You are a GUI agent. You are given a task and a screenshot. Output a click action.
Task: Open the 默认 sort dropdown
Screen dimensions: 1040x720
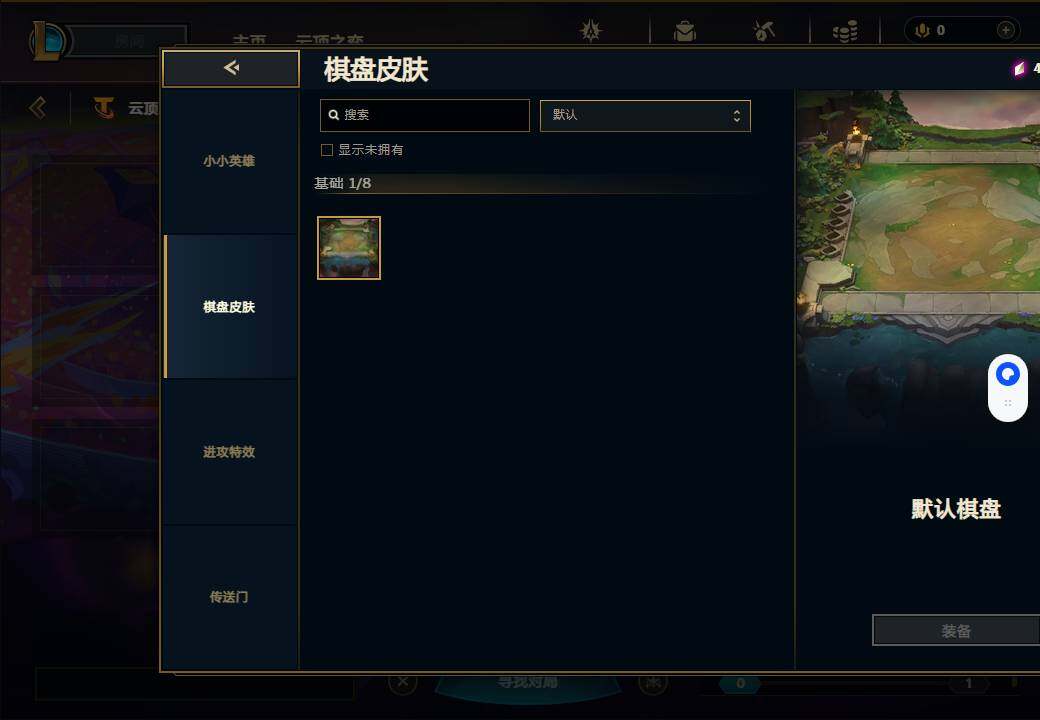(x=645, y=116)
